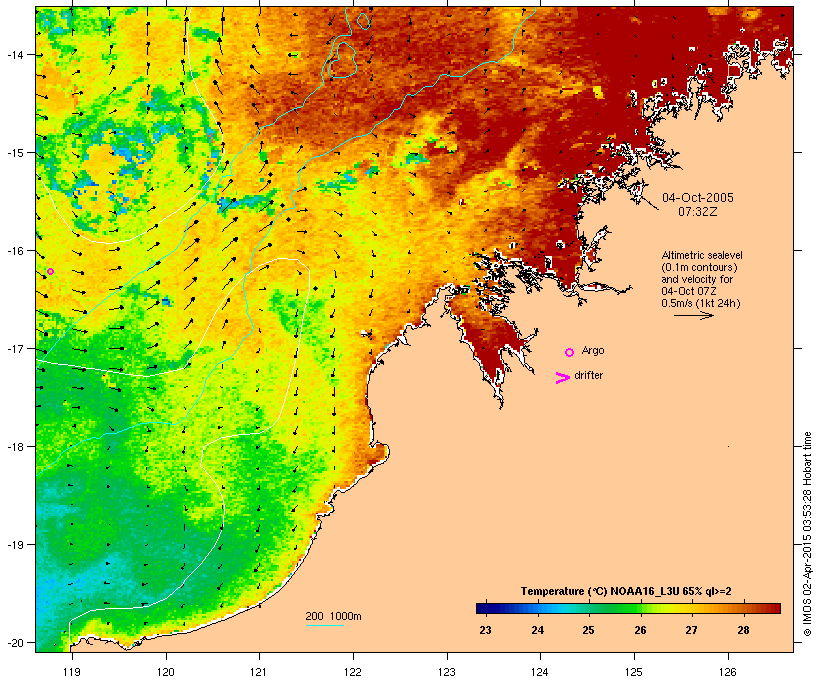Click the longitude label '123'
This screenshot has height=680, width=820.
pyautogui.click(x=447, y=672)
